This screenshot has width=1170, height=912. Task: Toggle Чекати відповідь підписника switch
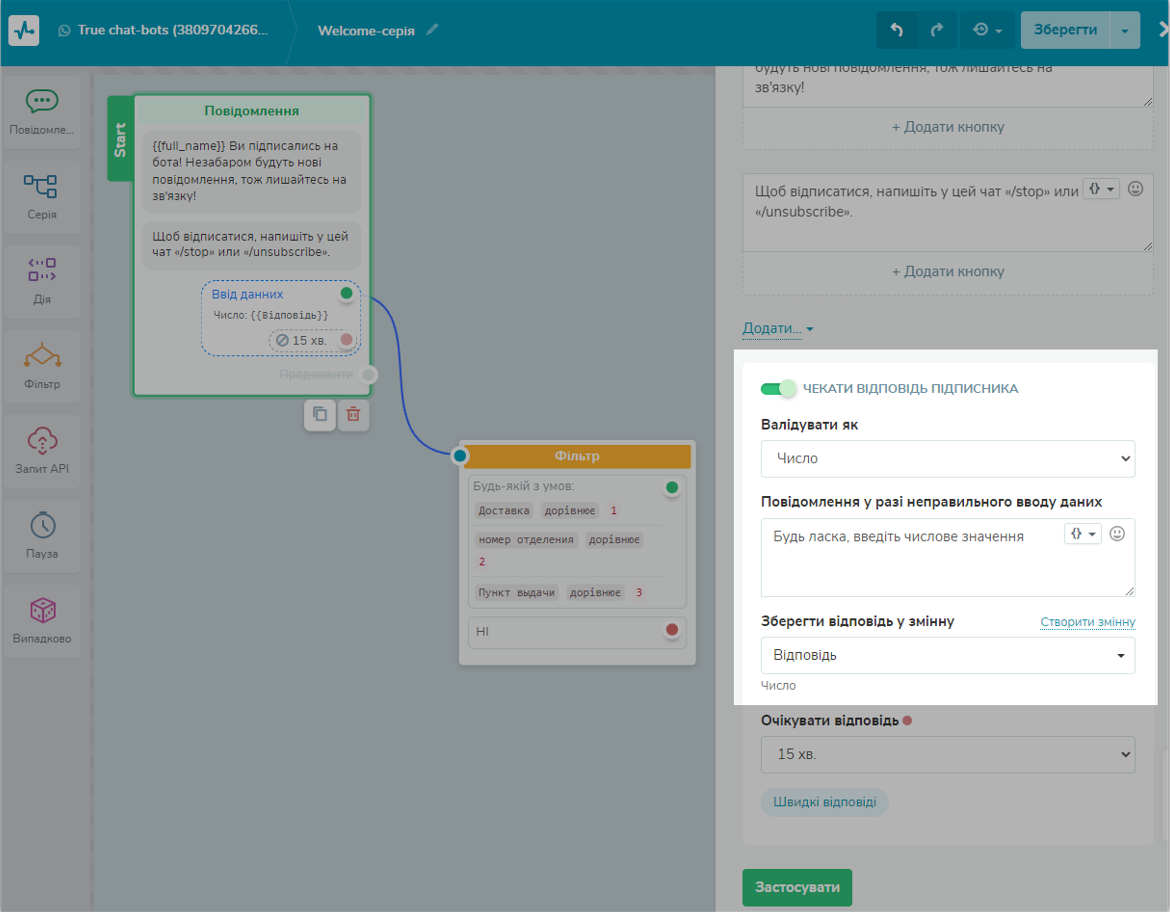point(778,388)
